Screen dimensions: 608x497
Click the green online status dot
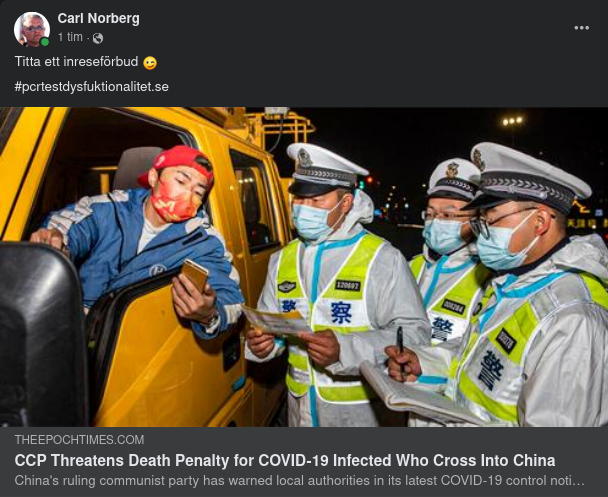(45, 42)
